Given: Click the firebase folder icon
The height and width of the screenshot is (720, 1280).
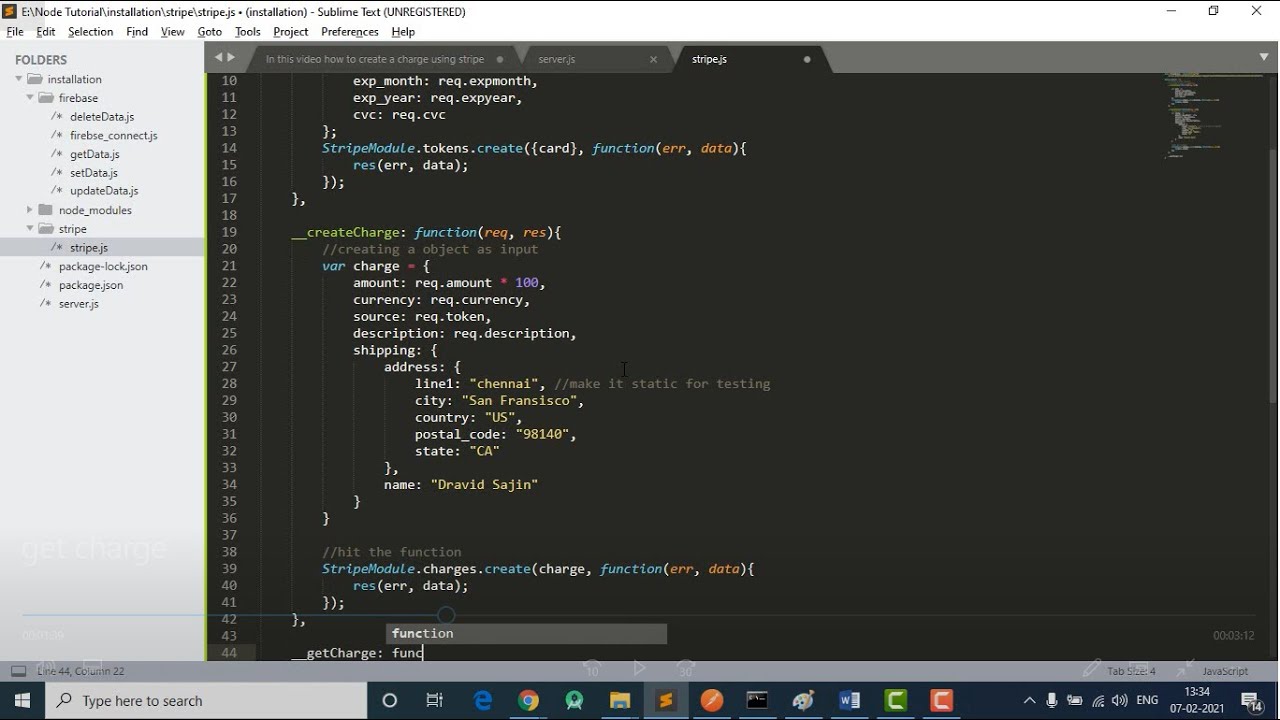Looking at the screenshot, I should coord(46,98).
